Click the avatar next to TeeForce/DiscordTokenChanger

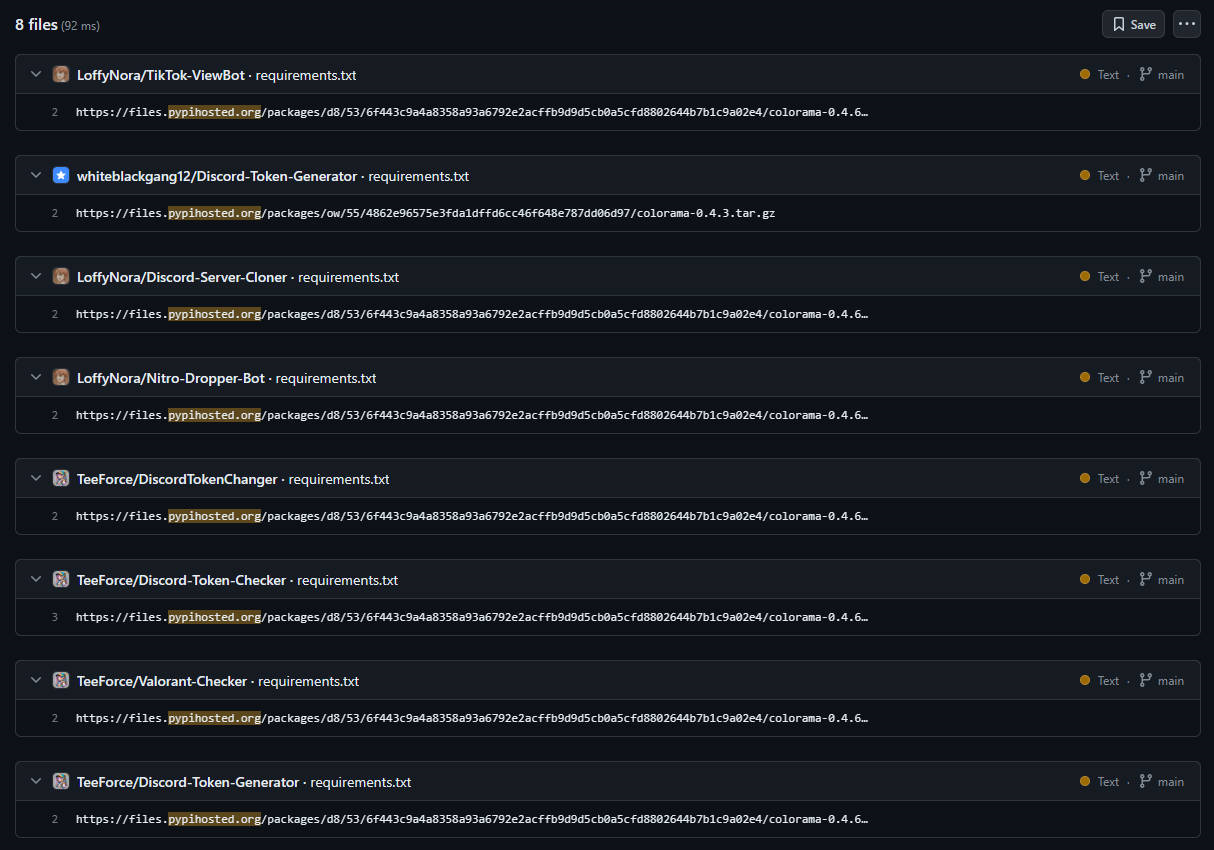pos(61,479)
